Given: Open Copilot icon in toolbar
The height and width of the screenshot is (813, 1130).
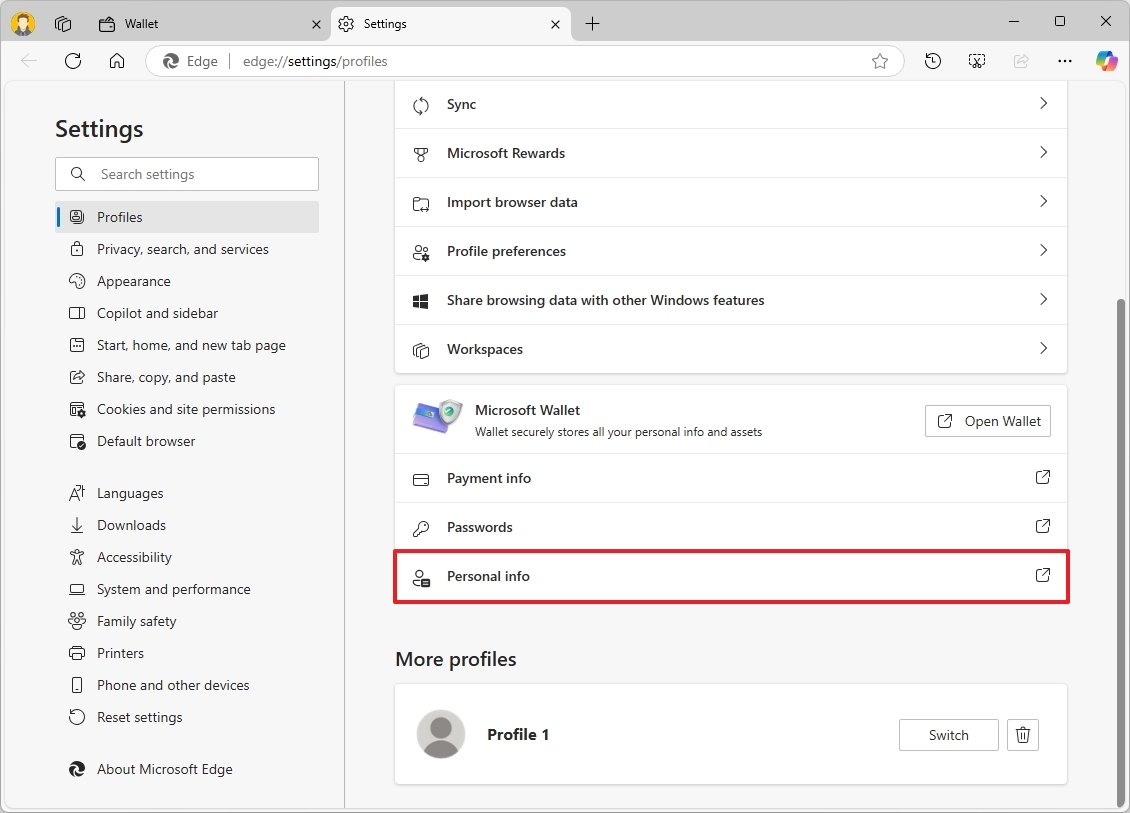Looking at the screenshot, I should [x=1106, y=61].
